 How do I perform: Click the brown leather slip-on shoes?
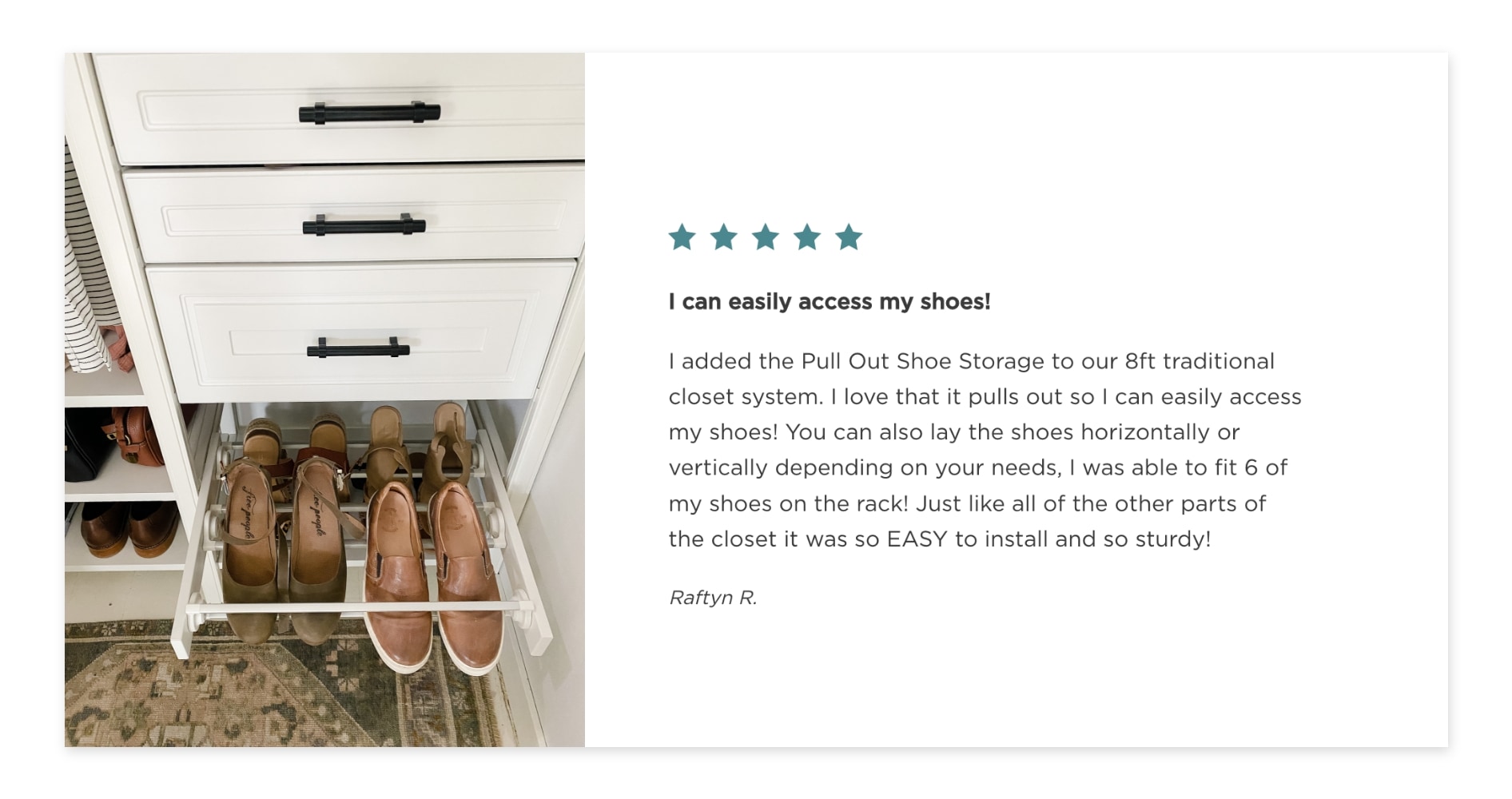pyautogui.click(x=432, y=575)
